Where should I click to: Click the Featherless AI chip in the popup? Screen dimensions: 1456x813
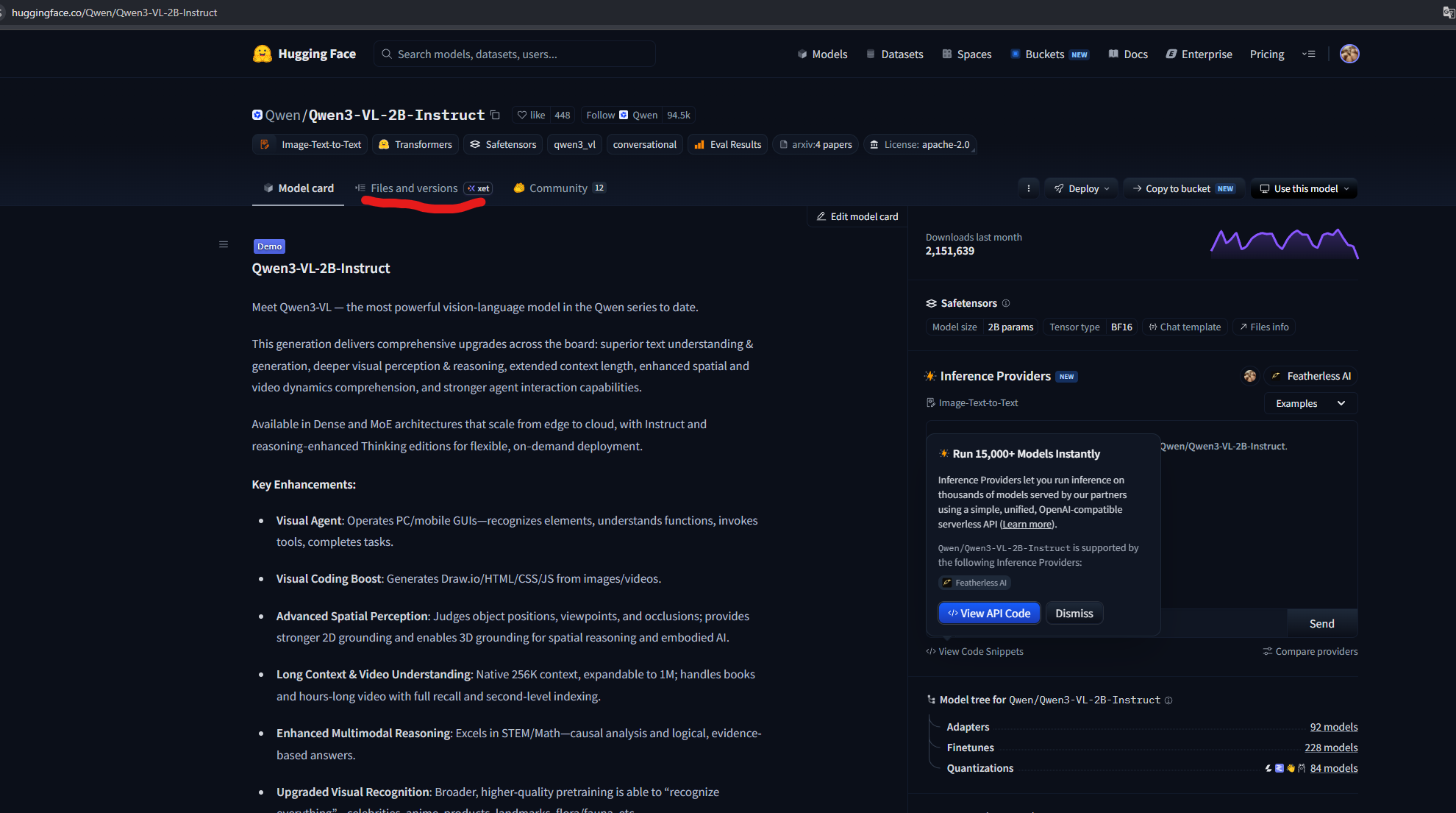(975, 583)
